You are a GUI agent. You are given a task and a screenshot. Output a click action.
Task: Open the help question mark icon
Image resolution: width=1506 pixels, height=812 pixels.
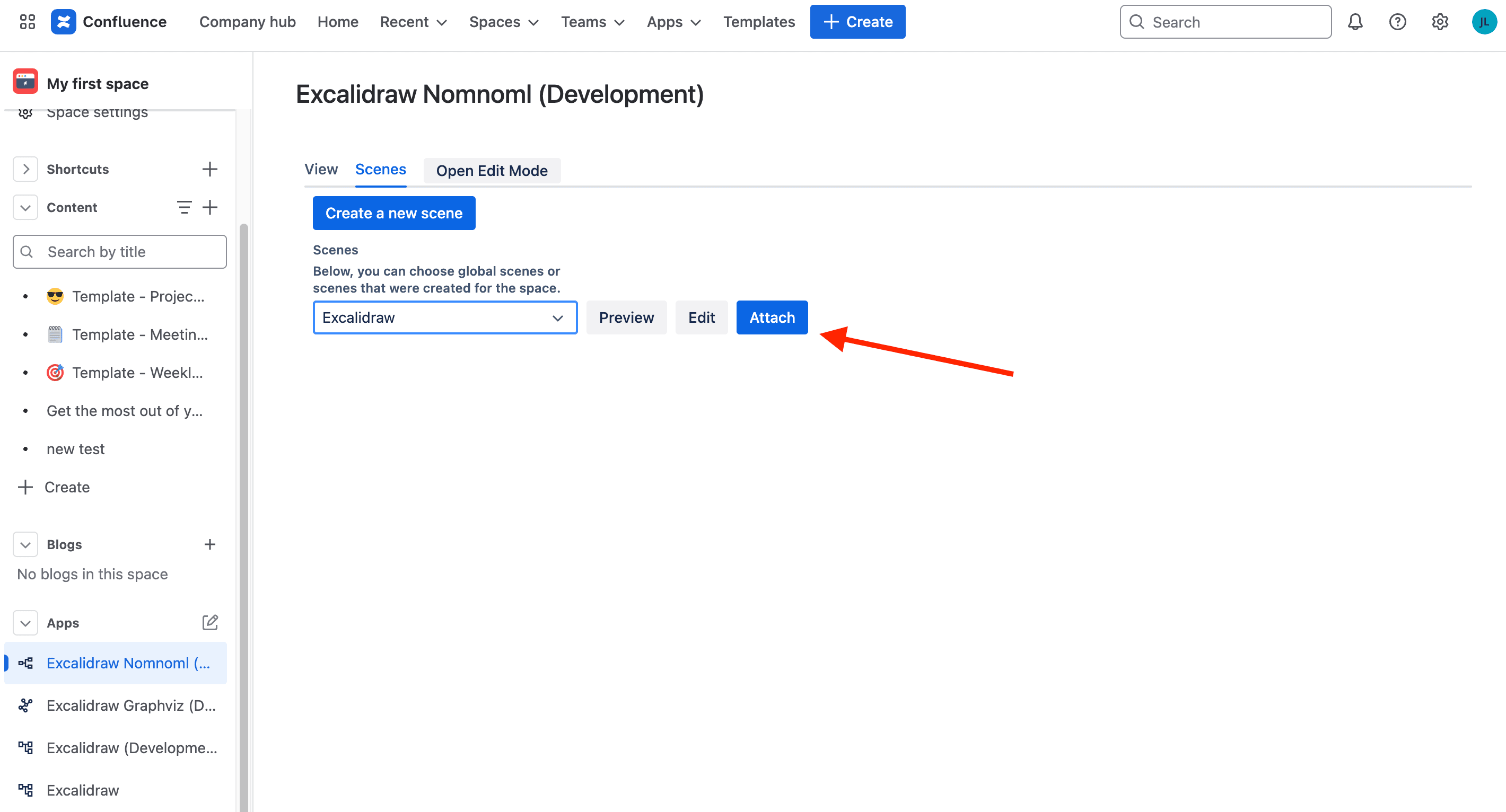[1397, 22]
